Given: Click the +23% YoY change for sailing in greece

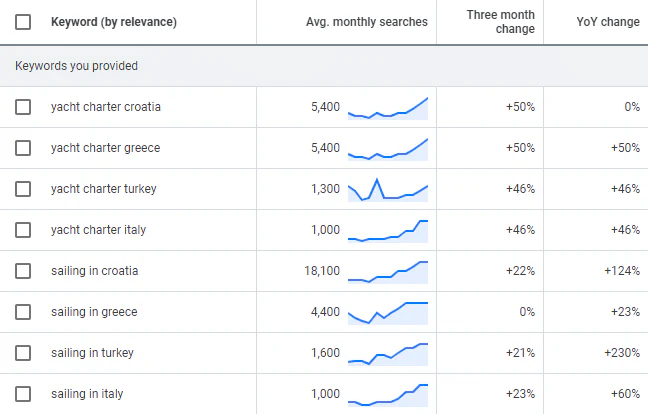Looking at the screenshot, I should [625, 312].
